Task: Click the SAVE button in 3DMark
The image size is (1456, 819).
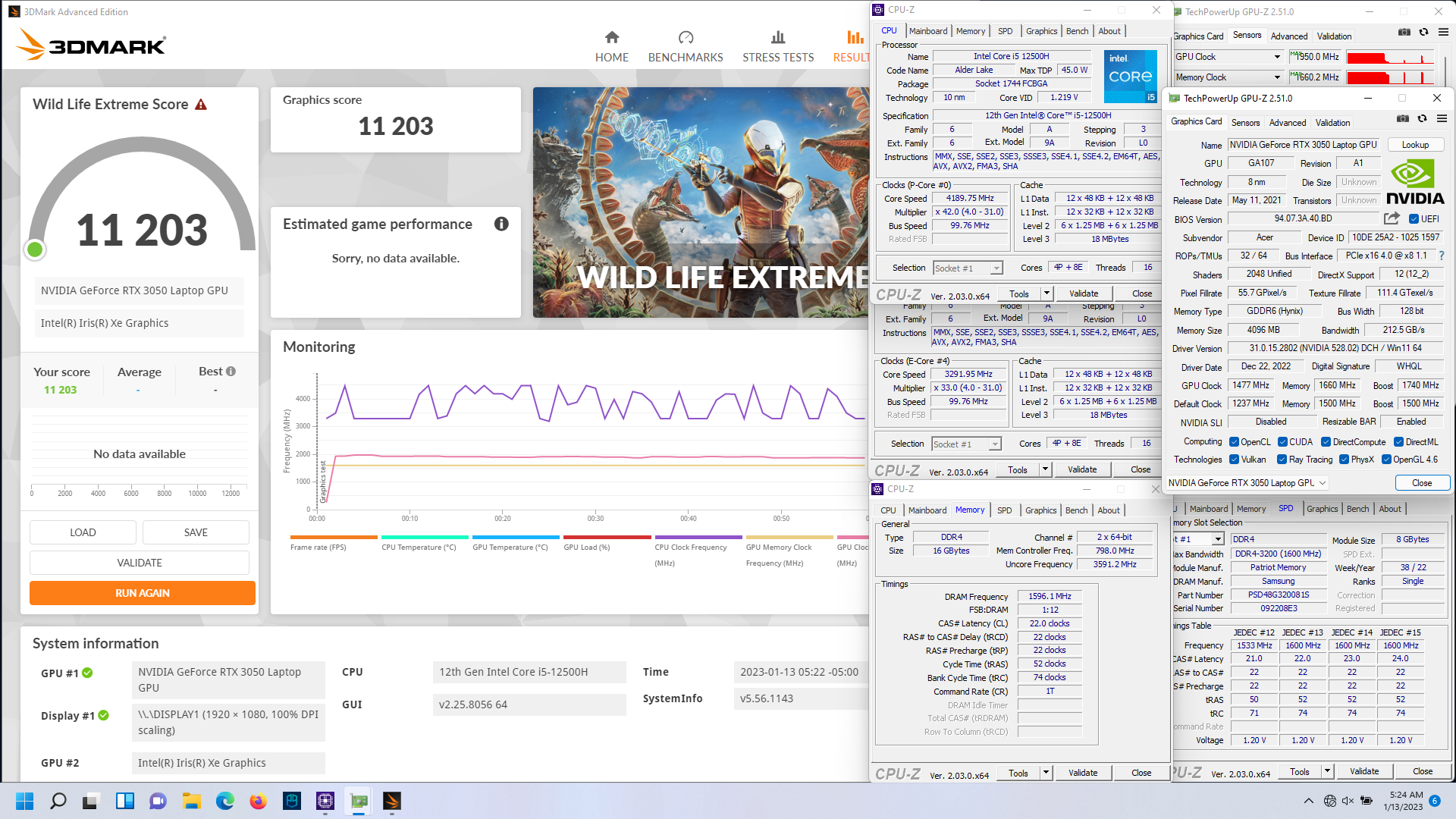Action: coord(196,532)
